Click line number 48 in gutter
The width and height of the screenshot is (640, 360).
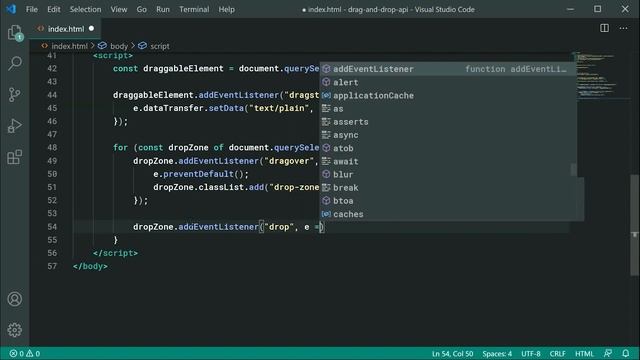(x=52, y=148)
